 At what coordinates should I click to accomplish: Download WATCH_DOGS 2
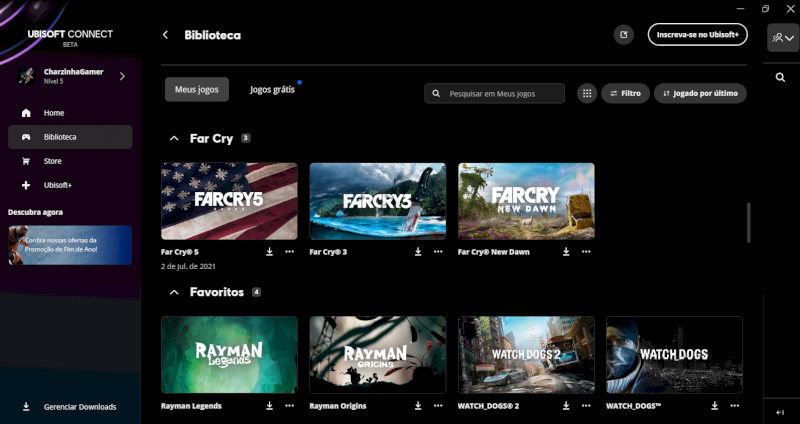point(566,406)
